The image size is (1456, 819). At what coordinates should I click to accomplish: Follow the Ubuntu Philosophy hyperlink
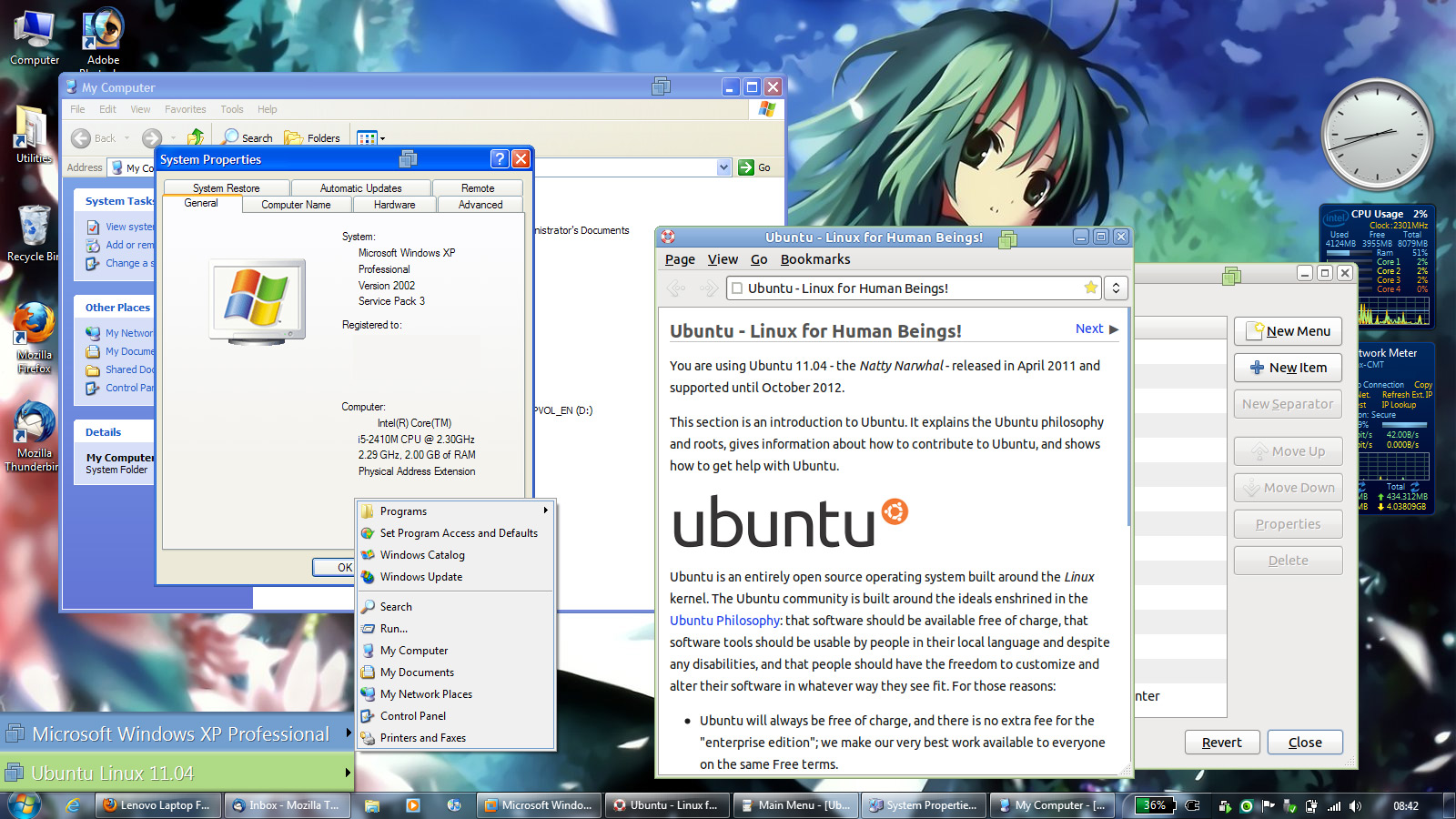point(724,621)
